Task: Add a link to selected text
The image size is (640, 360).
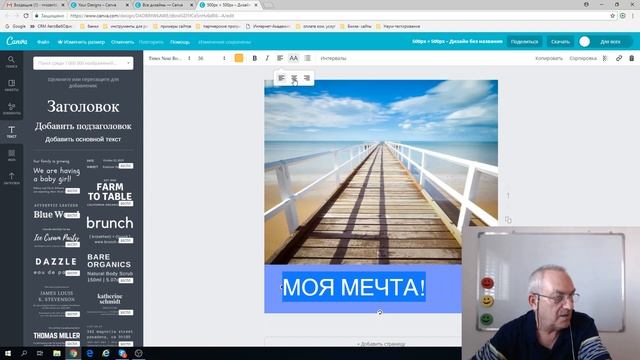Action: [619, 58]
